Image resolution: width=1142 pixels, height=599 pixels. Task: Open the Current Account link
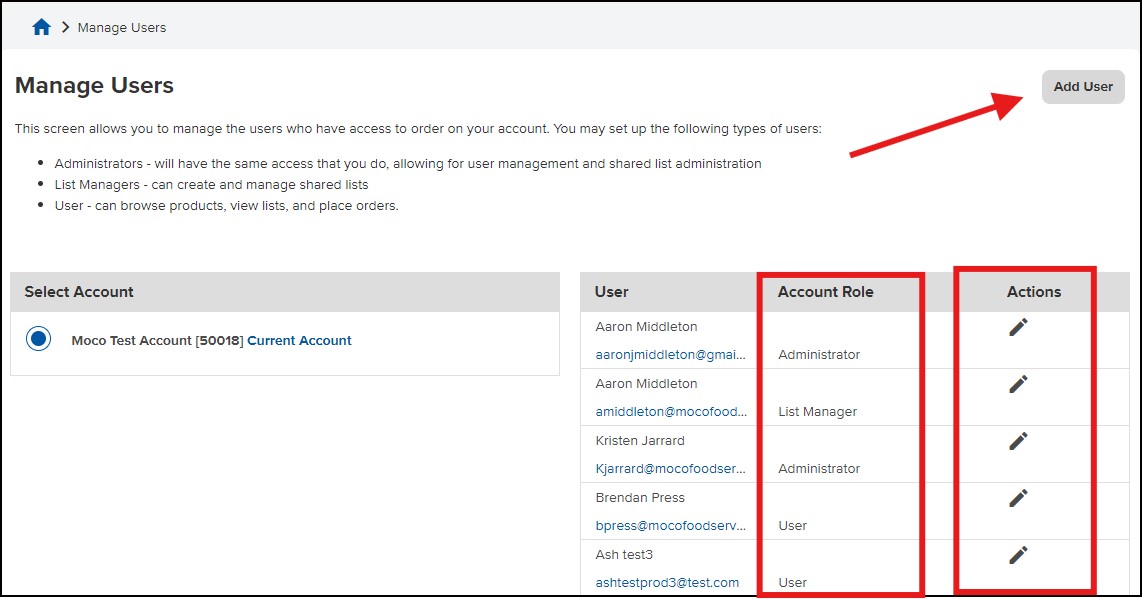[x=298, y=340]
